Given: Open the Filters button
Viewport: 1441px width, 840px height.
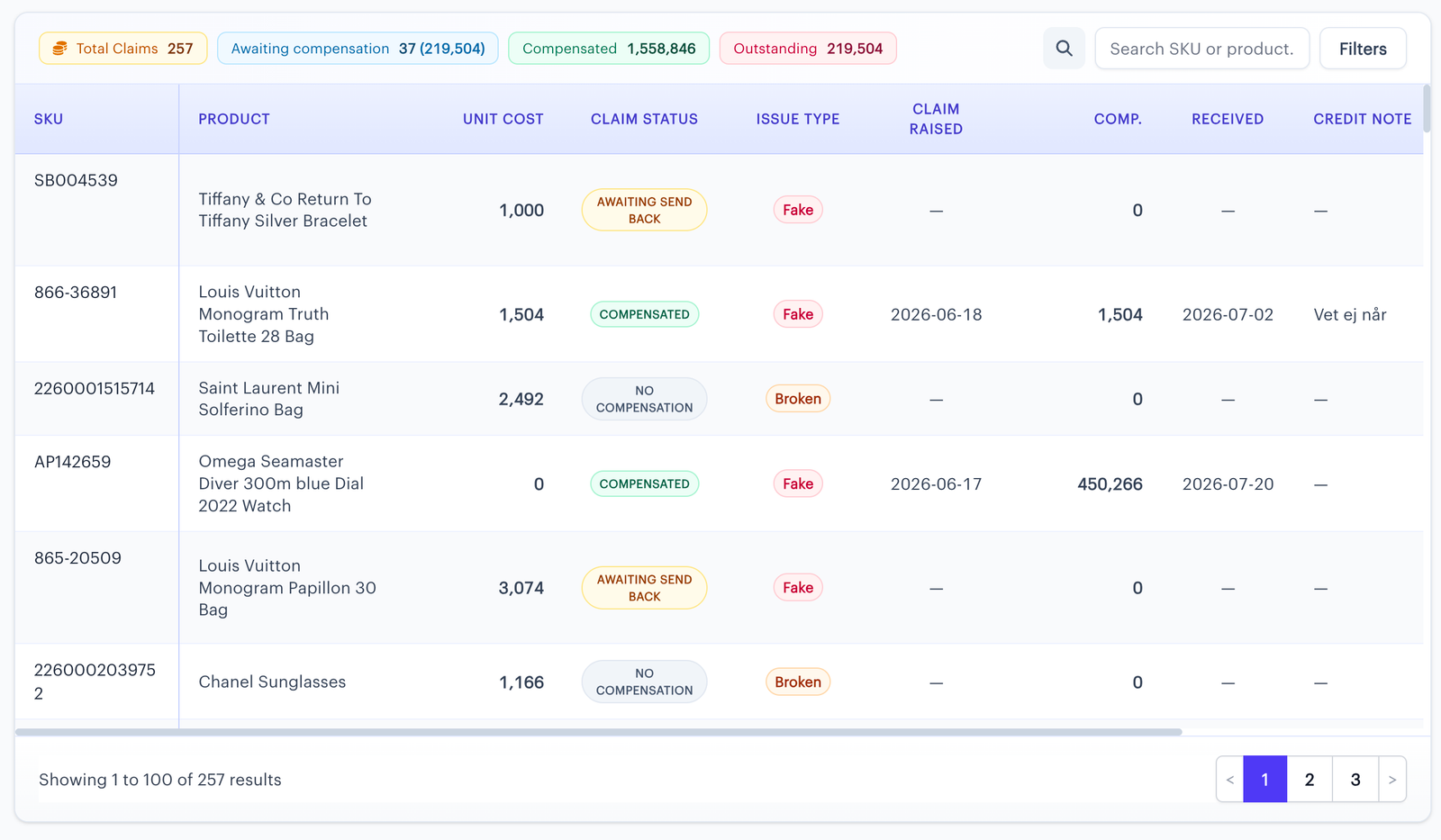Looking at the screenshot, I should (1363, 49).
